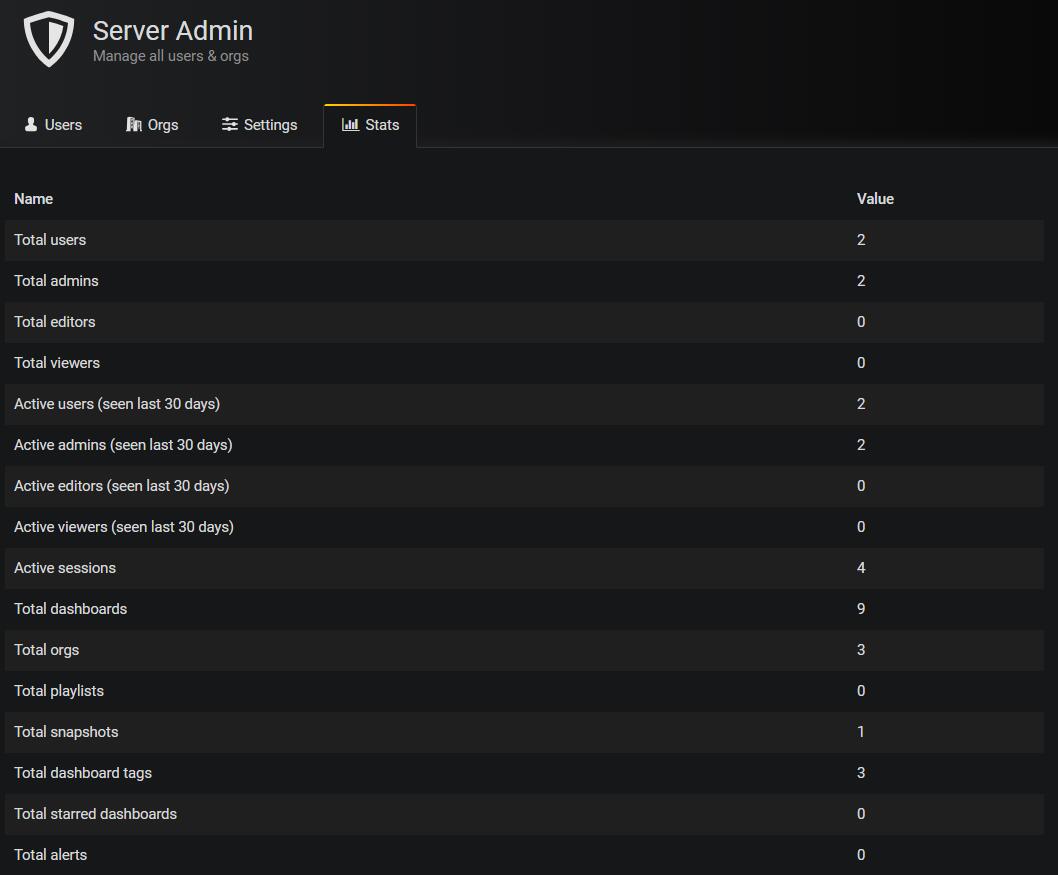
Task: Click the Value column header
Action: coord(875,199)
